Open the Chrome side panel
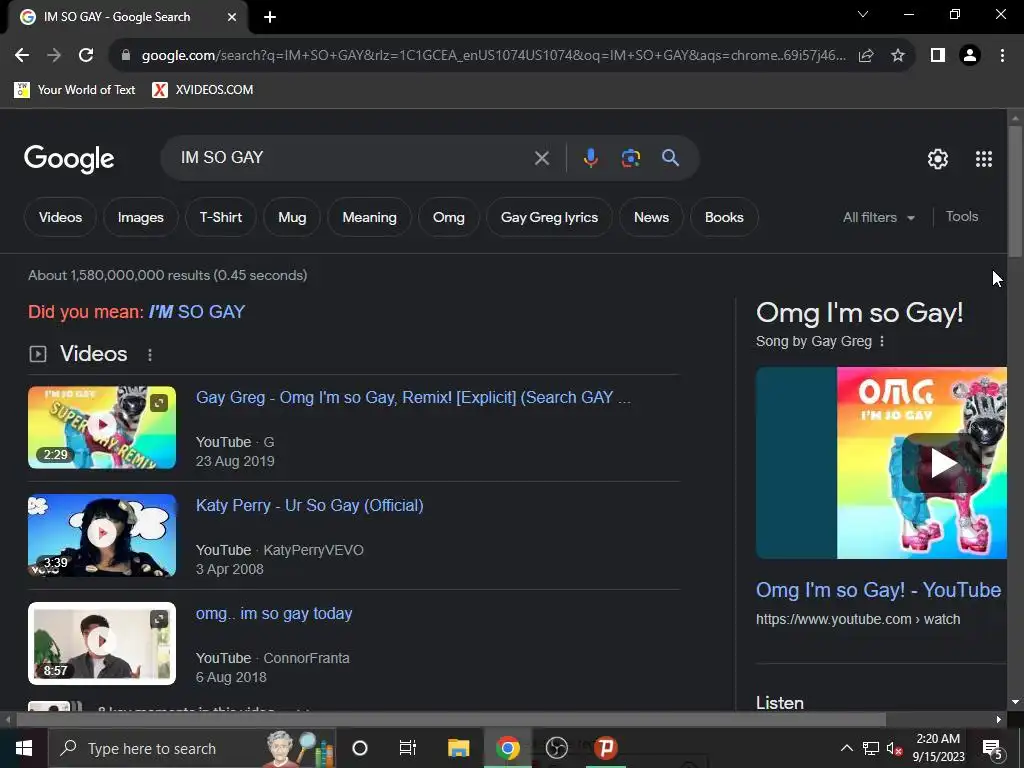 (x=938, y=56)
